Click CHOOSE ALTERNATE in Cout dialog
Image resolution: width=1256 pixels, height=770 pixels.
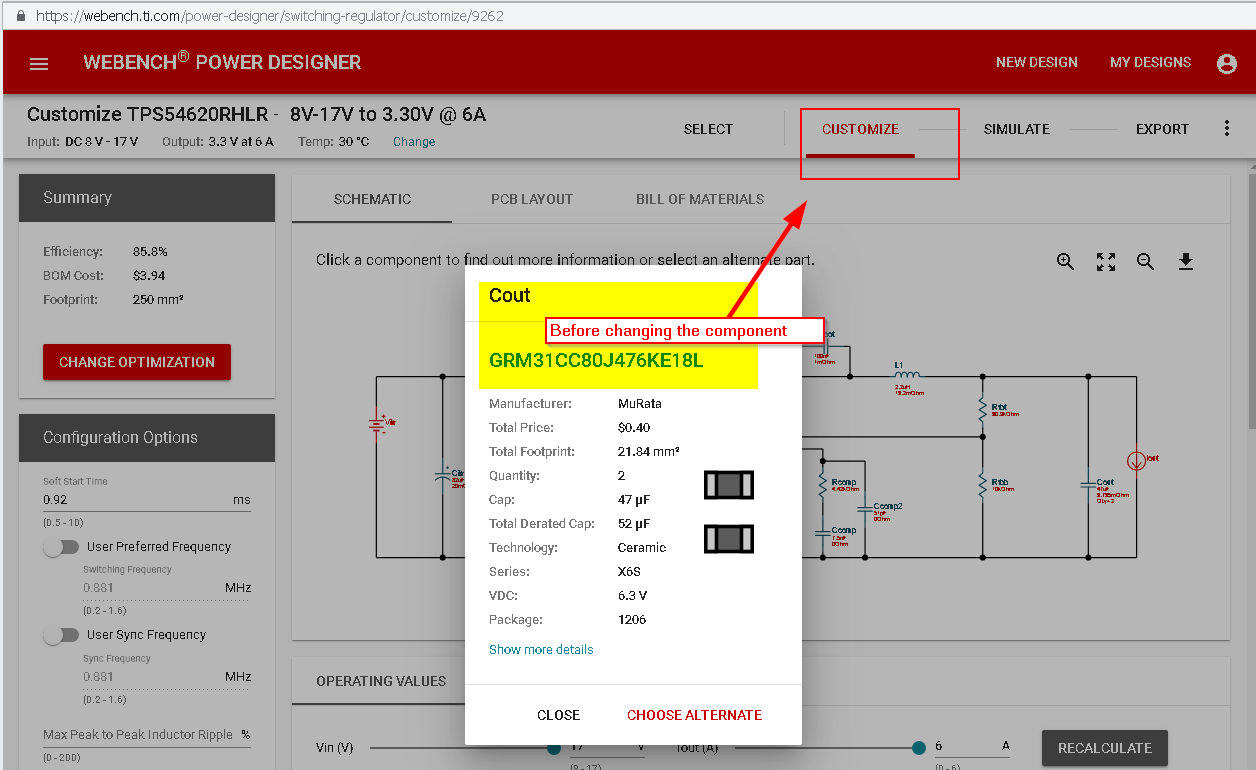coord(694,715)
